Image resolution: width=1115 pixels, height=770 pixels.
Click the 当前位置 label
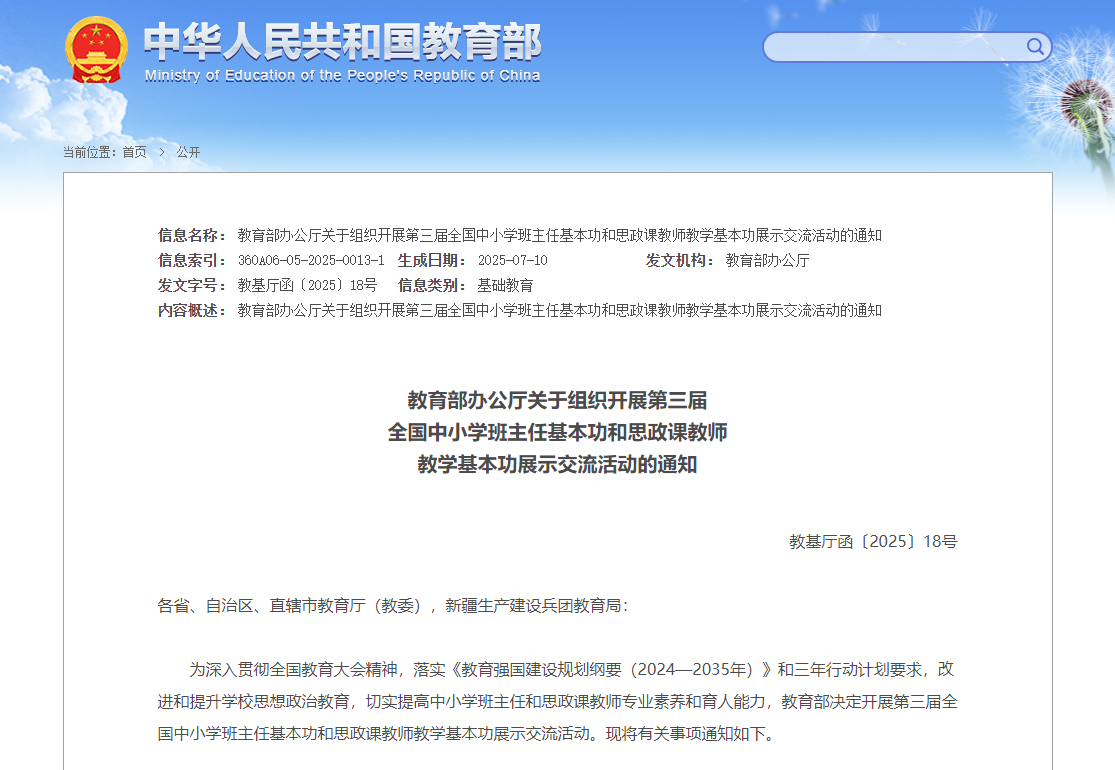tap(89, 152)
